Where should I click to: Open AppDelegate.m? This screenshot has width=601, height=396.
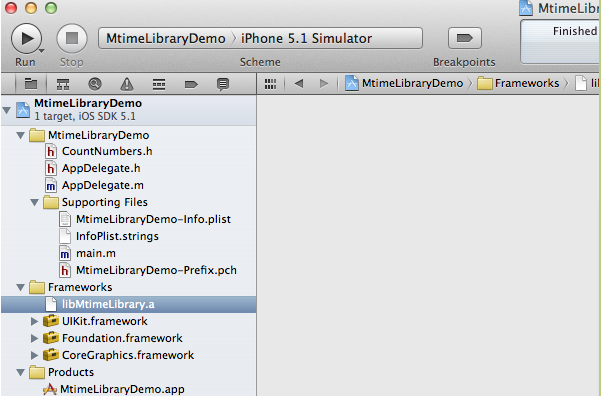(103, 186)
